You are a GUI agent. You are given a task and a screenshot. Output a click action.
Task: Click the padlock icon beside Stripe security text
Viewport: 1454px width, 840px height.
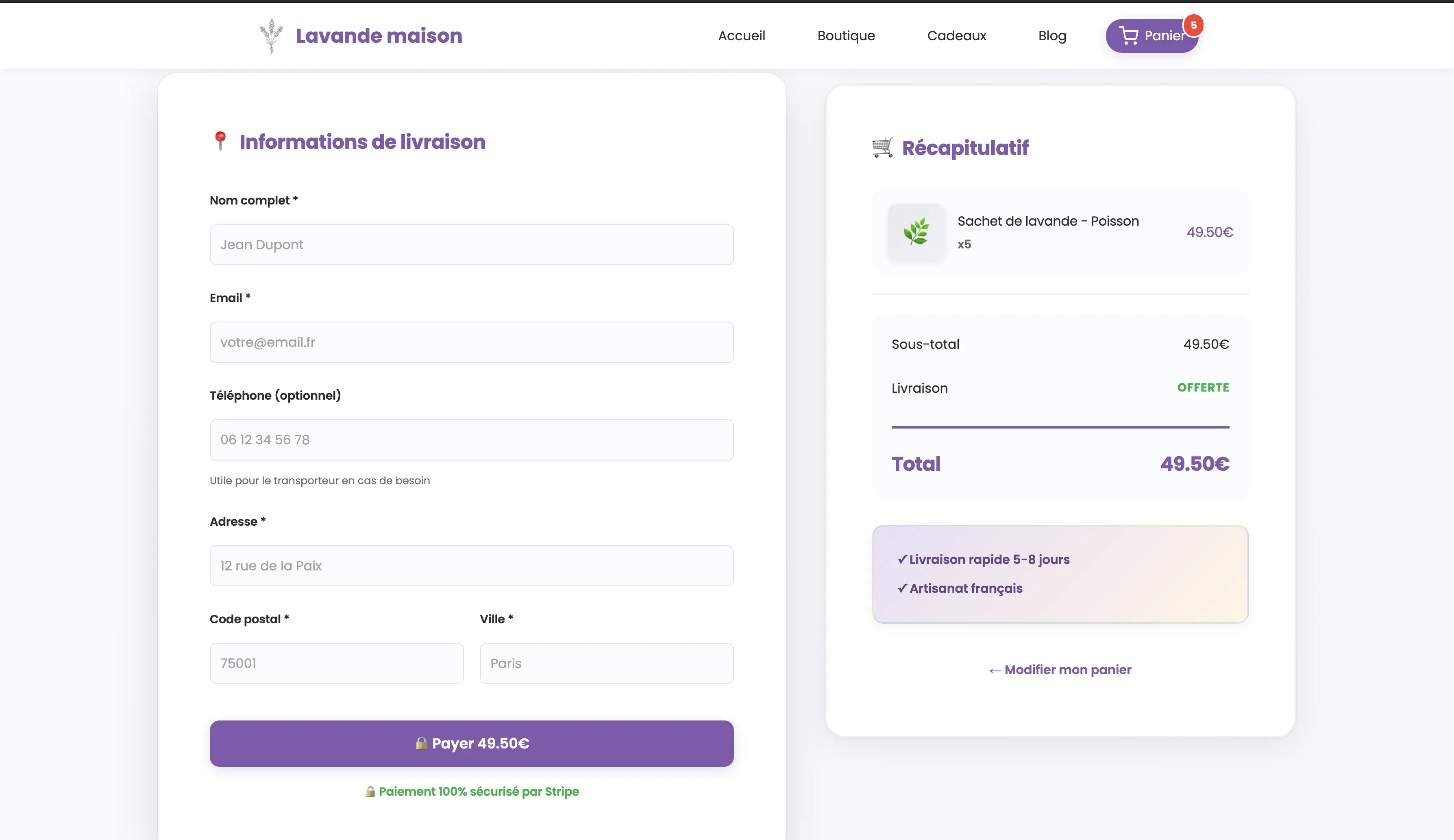click(x=370, y=792)
